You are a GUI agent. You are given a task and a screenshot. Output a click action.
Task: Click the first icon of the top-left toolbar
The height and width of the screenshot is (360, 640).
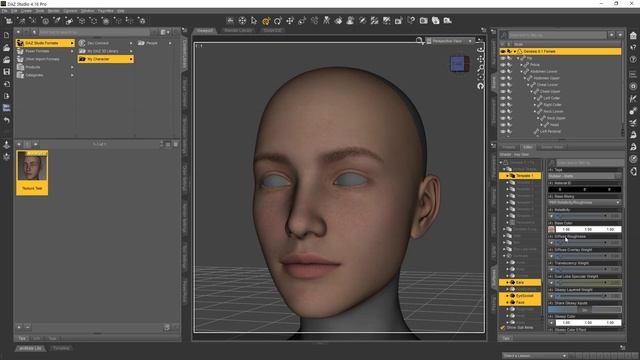[9, 21]
